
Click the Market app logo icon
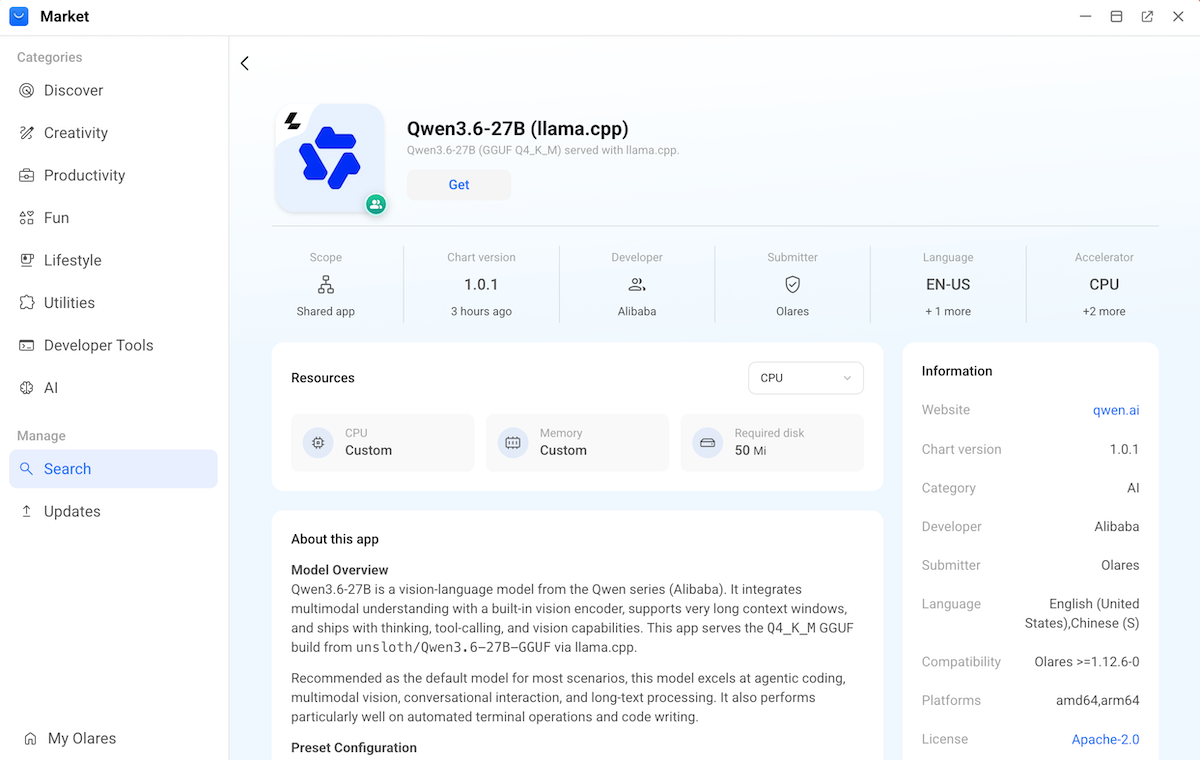click(x=18, y=17)
